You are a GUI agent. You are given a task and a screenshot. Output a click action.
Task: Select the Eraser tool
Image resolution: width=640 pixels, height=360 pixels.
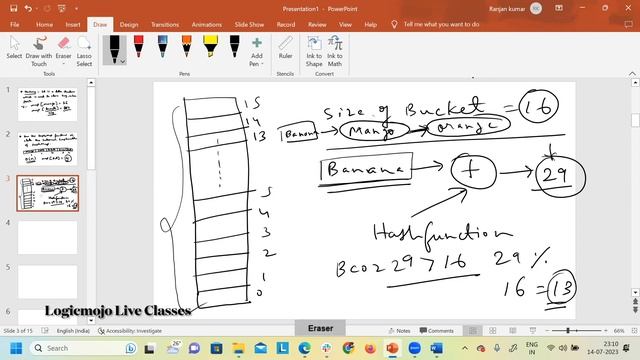pyautogui.click(x=63, y=48)
